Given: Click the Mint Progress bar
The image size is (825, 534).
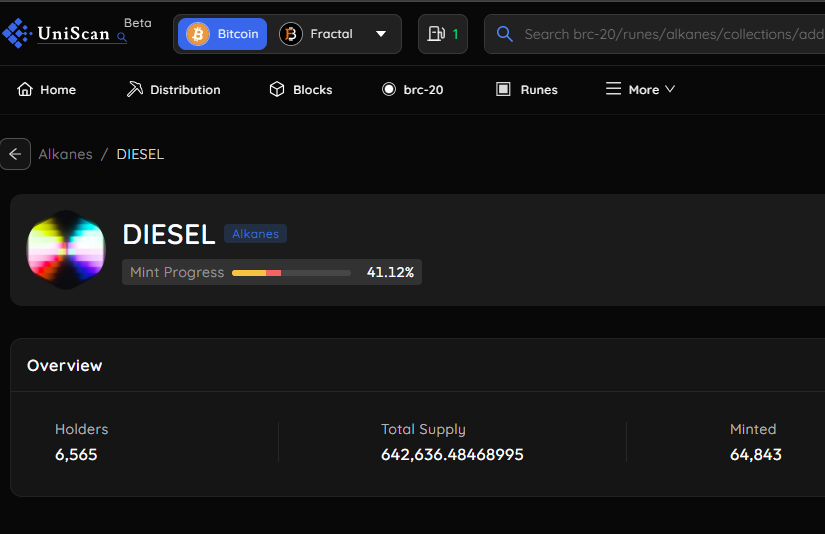Looking at the screenshot, I should coord(291,273).
